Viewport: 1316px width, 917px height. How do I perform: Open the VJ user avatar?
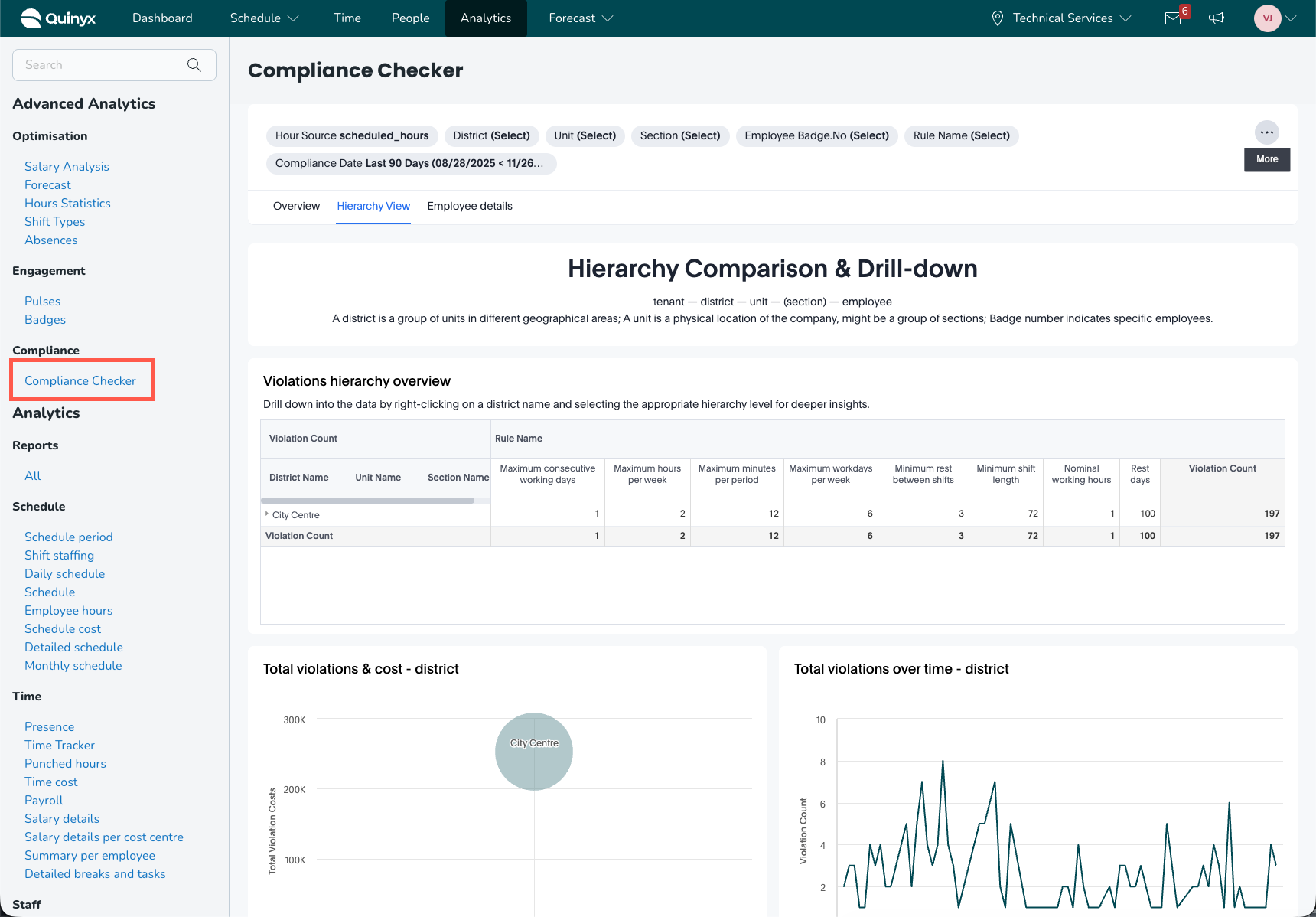[x=1267, y=18]
